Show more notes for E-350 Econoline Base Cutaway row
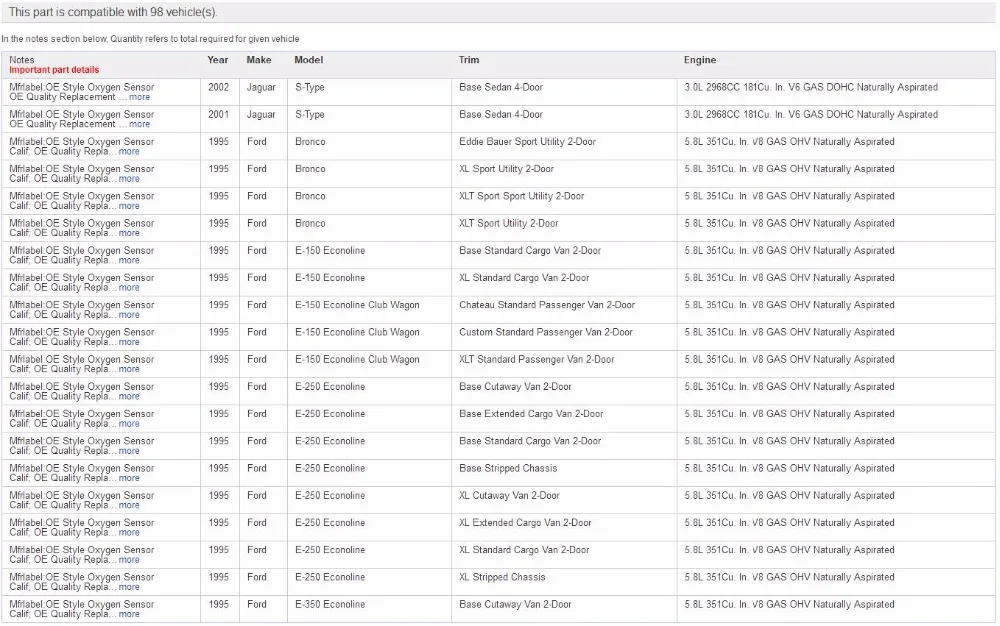This screenshot has width=1000, height=626. [129, 614]
